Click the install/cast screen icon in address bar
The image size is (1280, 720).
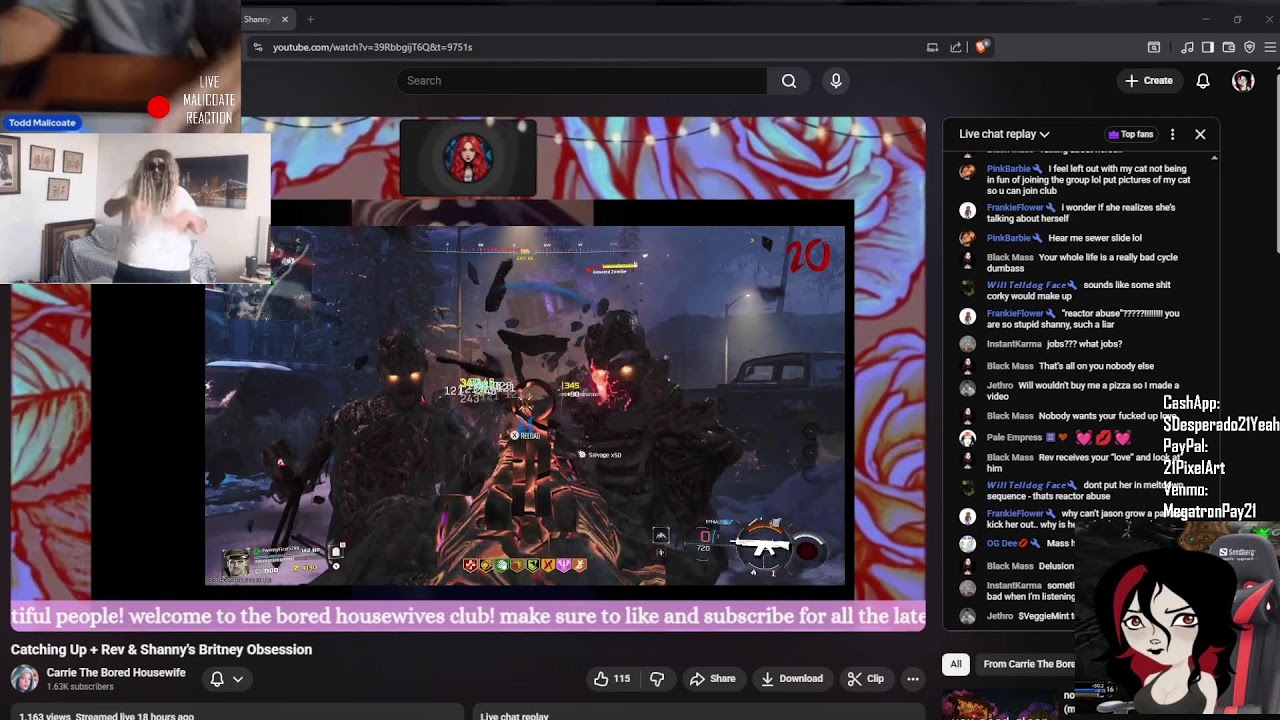coord(932,47)
